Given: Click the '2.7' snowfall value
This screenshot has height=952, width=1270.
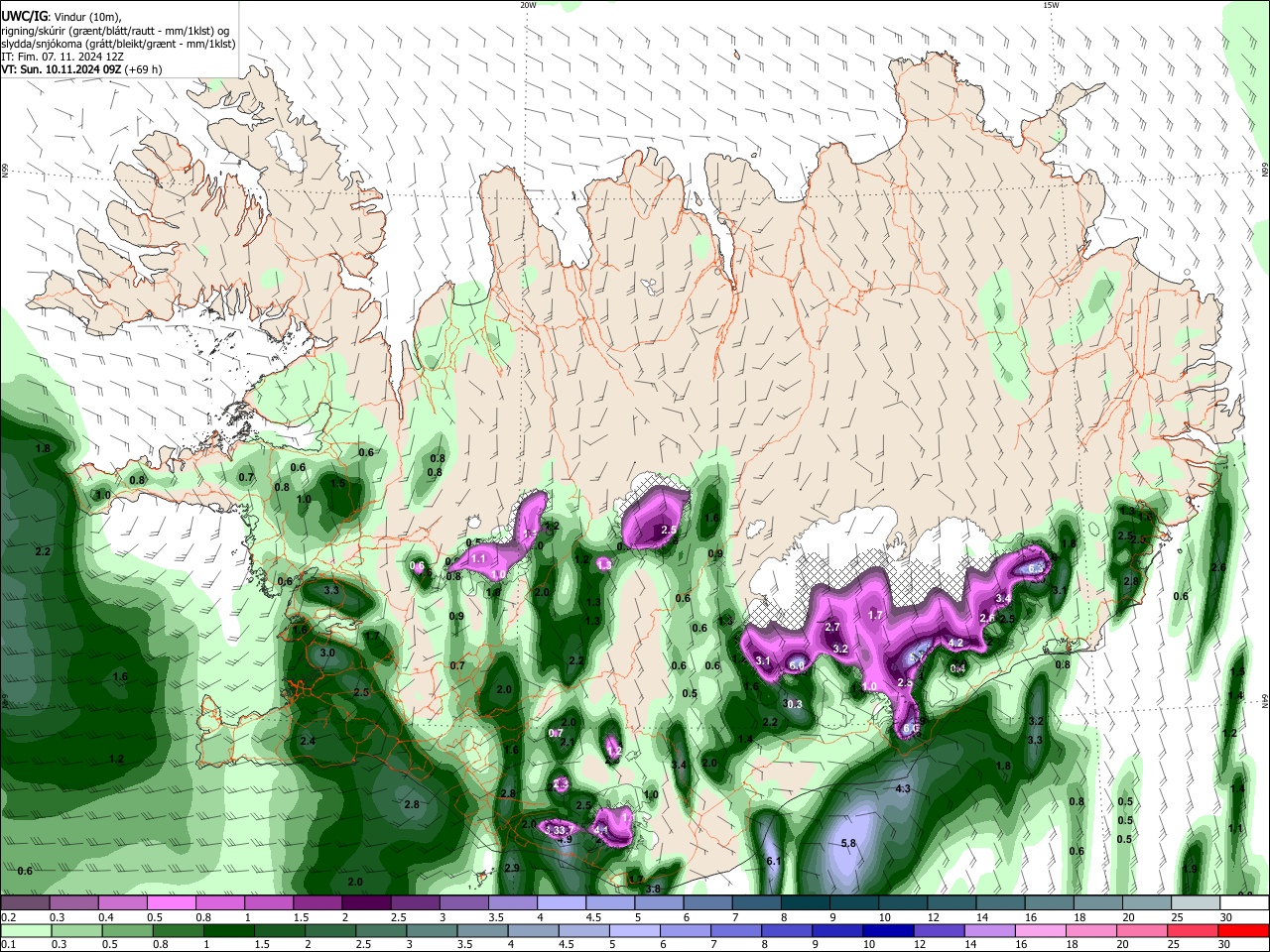Looking at the screenshot, I should [832, 627].
